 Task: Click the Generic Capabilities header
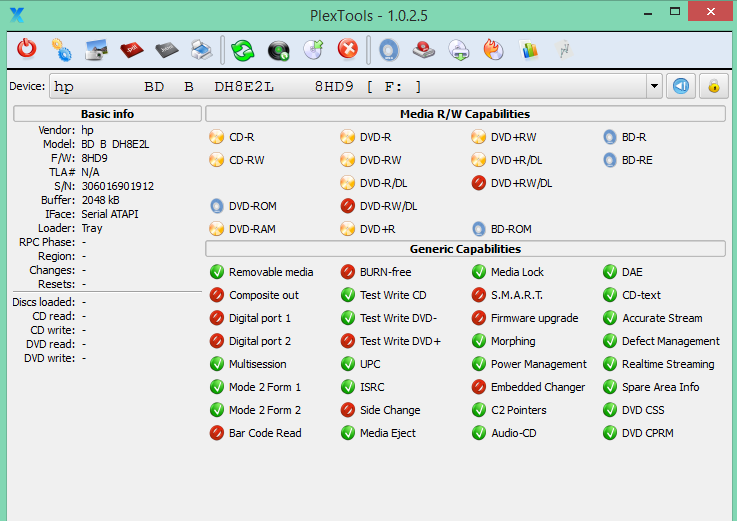[x=465, y=249]
